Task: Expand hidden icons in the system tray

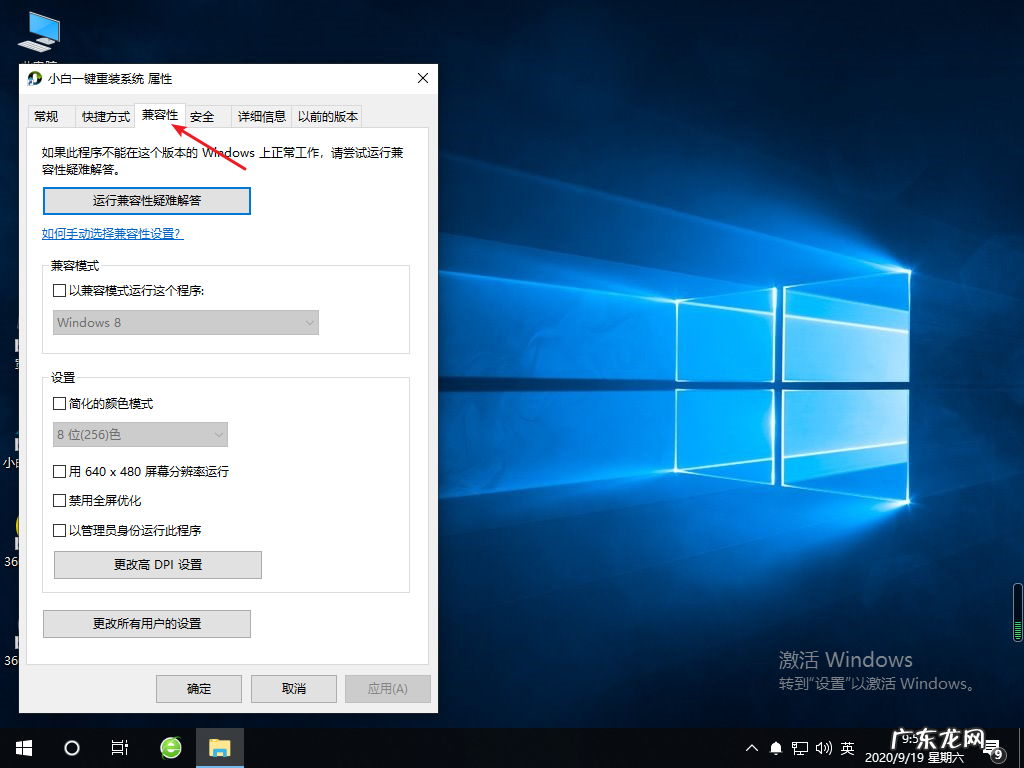Action: pos(751,747)
